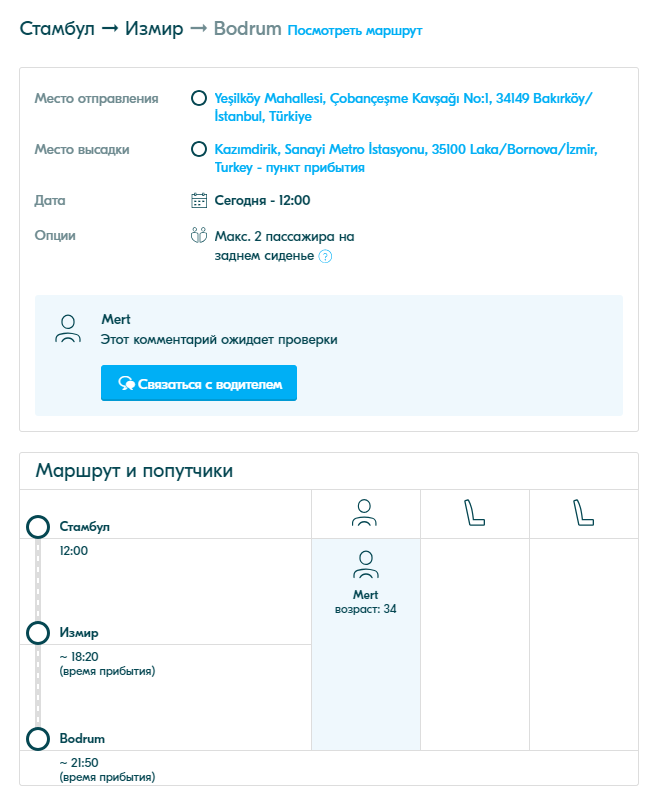
Task: Click the 'Маршрут и попутчики' heading
Action: coord(134,471)
